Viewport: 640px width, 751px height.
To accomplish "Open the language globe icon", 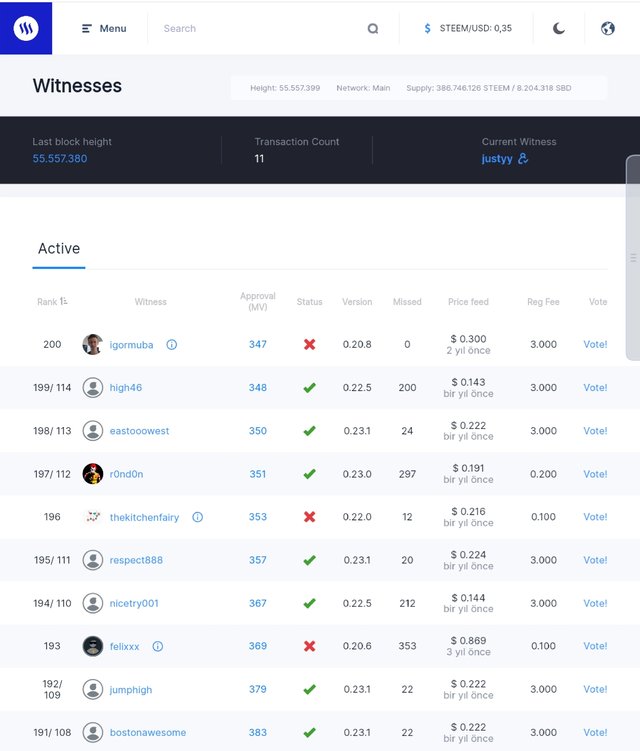I will (x=608, y=29).
